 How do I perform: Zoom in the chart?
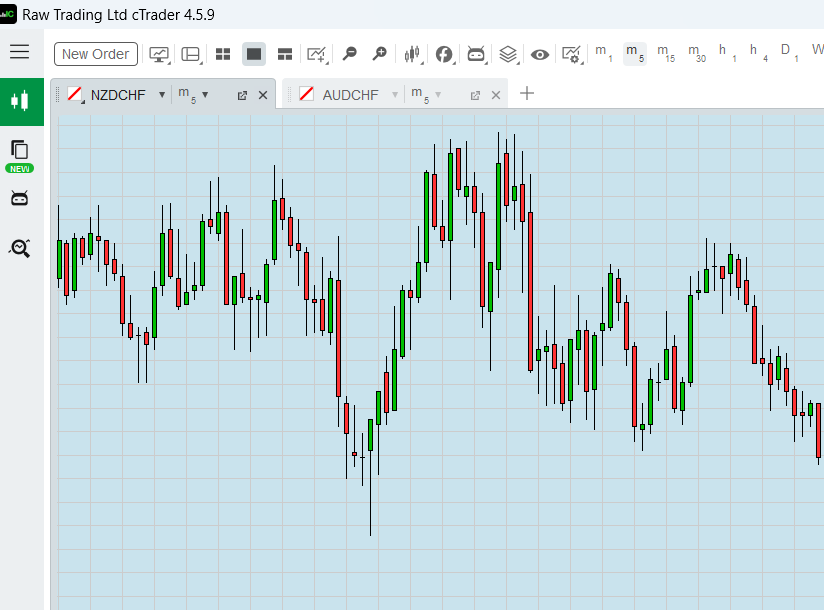(379, 54)
